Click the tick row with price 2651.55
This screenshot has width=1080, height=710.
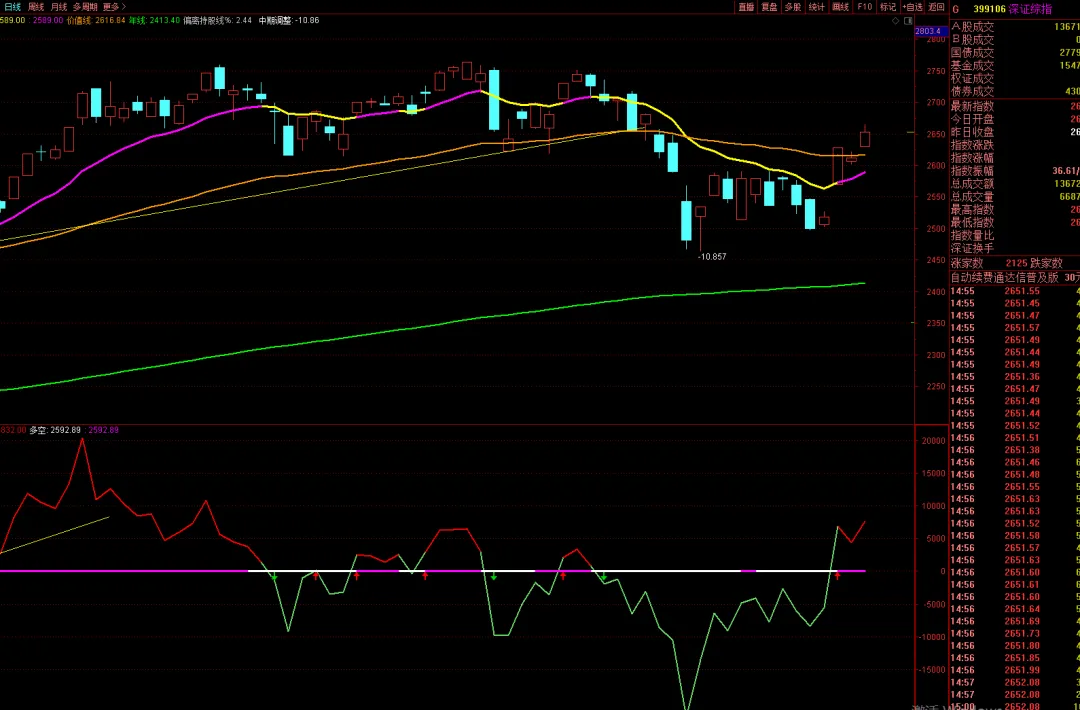click(1015, 291)
